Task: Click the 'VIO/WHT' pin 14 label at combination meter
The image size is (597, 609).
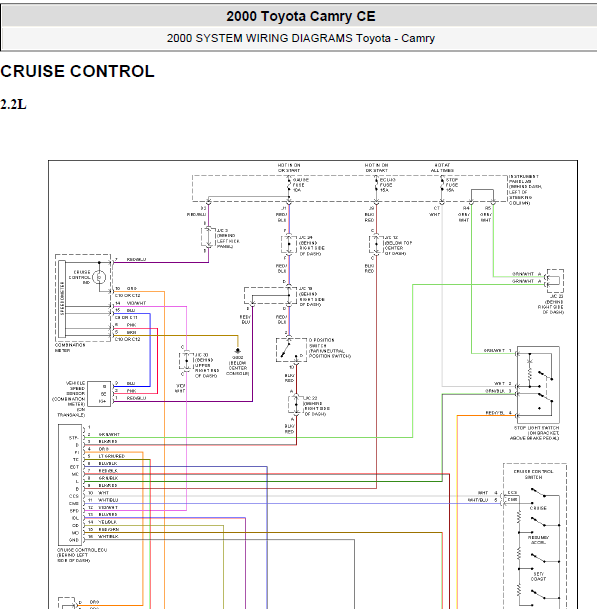Action: pos(136,303)
